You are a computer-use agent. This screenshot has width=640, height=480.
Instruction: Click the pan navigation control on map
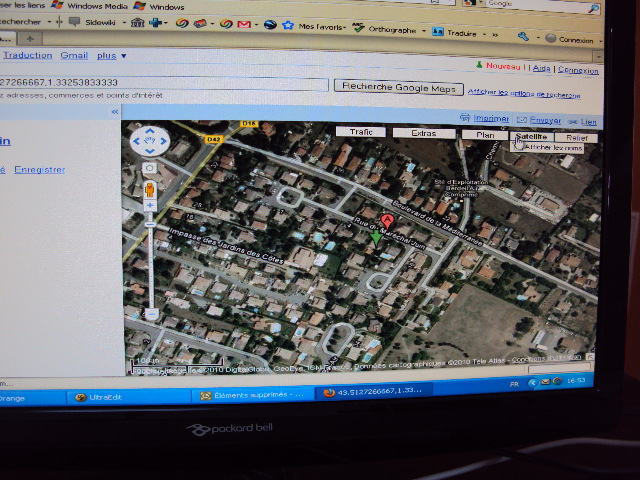coord(150,141)
